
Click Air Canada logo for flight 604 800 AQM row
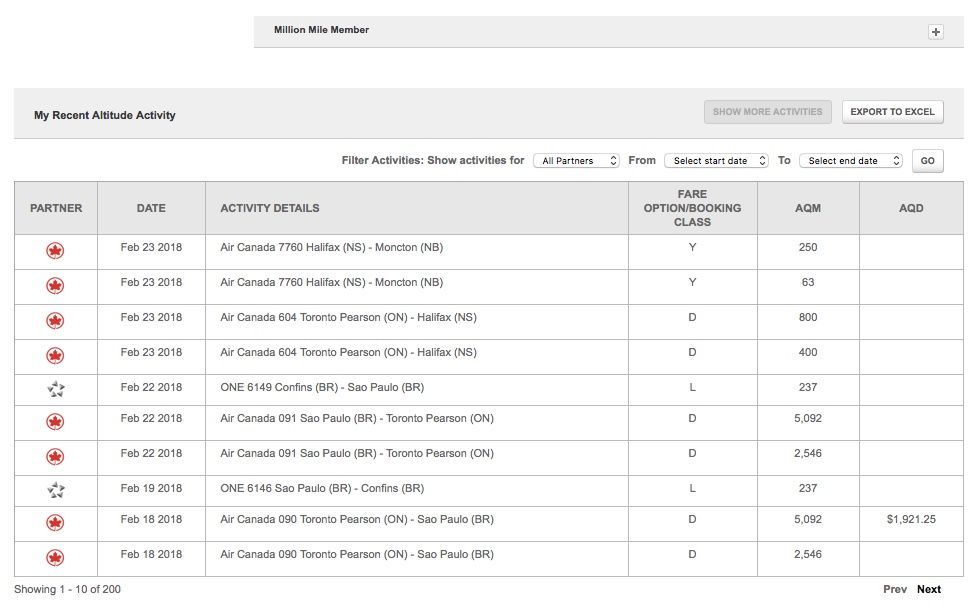[x=56, y=321]
